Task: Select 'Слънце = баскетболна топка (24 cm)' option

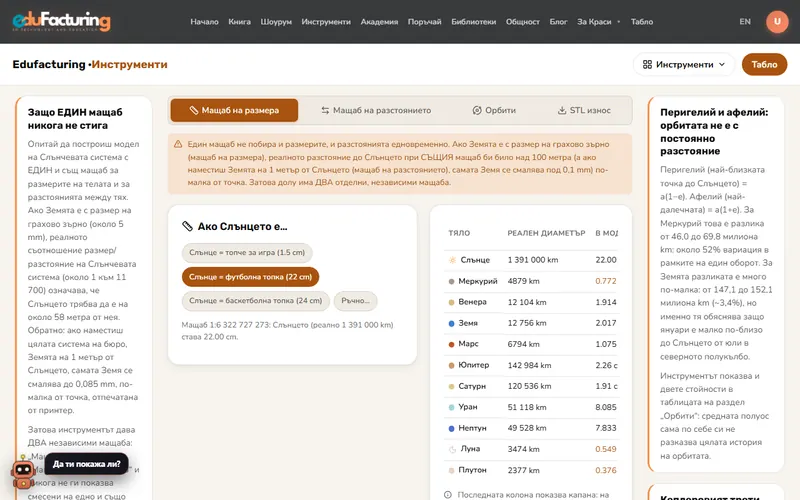Action: pyautogui.click(x=256, y=301)
